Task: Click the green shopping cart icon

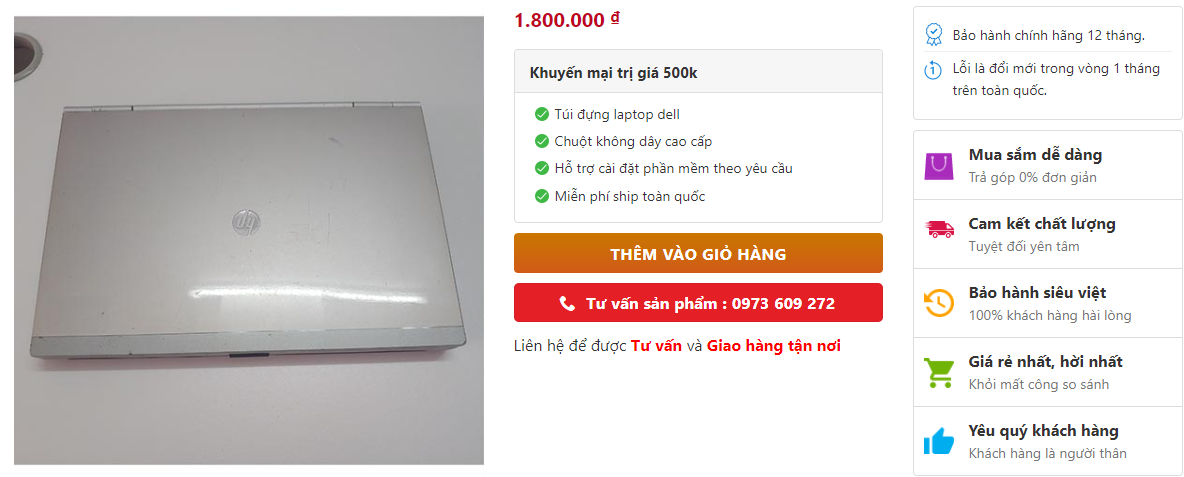Action: tap(939, 372)
